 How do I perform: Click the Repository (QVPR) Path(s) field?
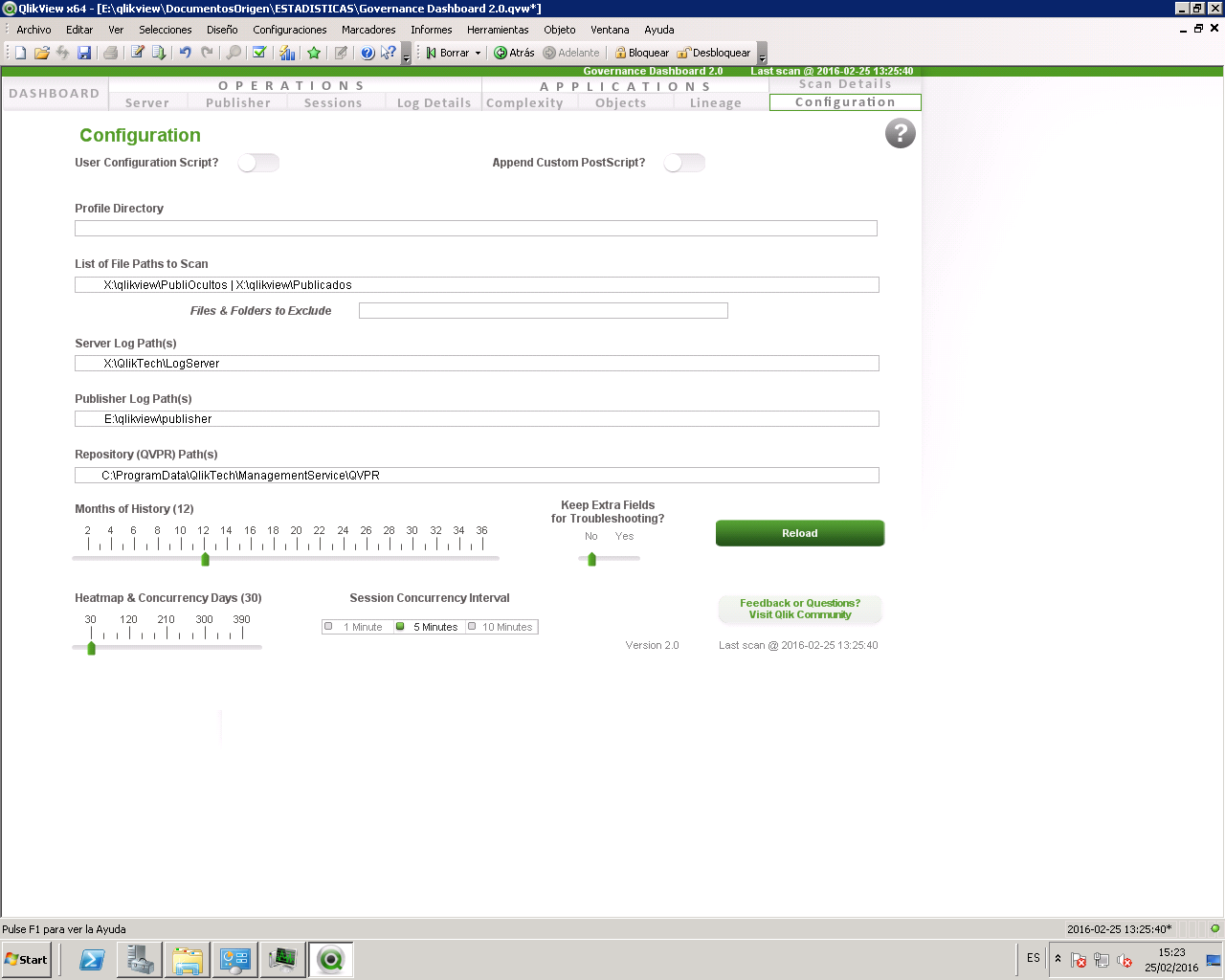[477, 475]
